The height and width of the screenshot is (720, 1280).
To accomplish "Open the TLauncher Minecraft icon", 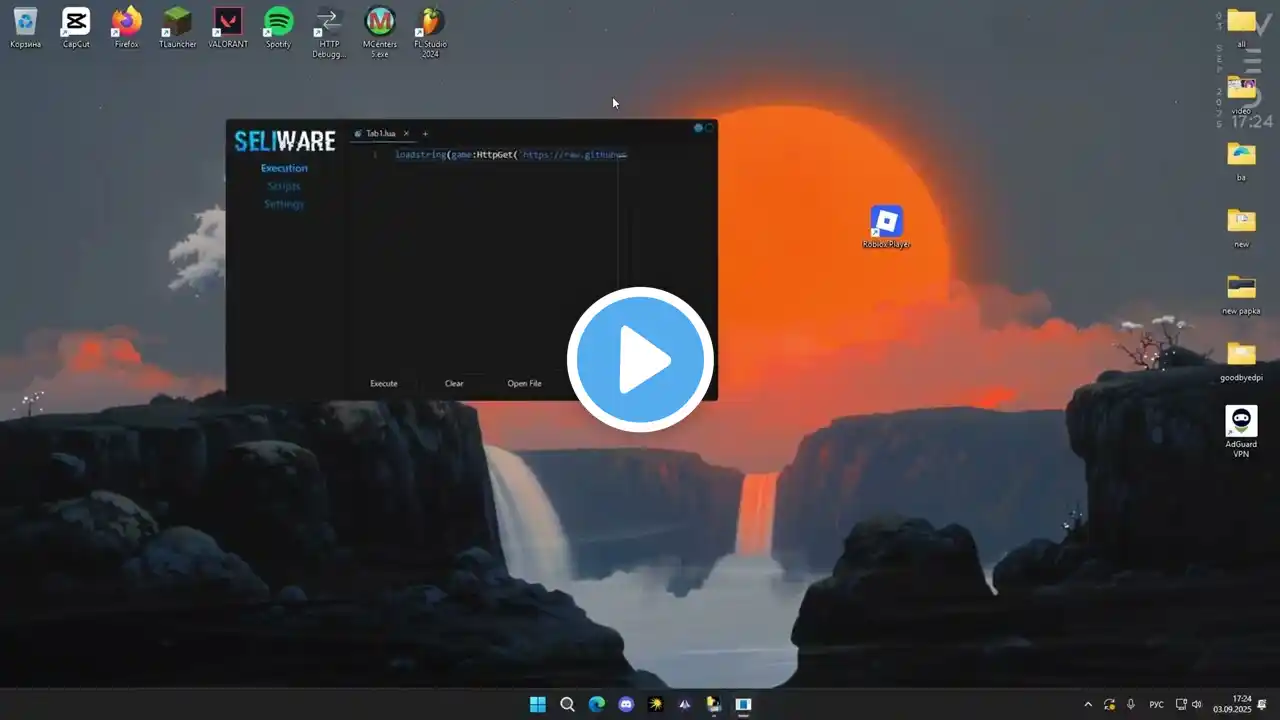I will [x=177, y=24].
